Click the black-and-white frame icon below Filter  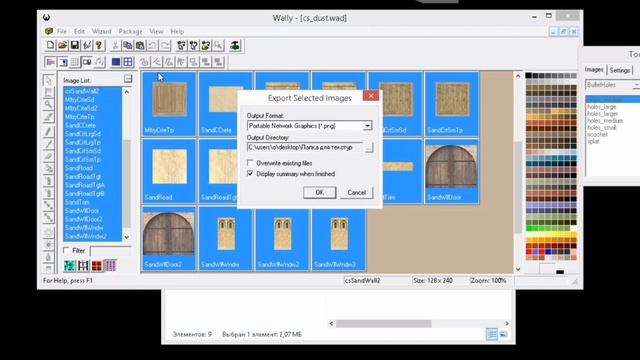(x=83, y=266)
